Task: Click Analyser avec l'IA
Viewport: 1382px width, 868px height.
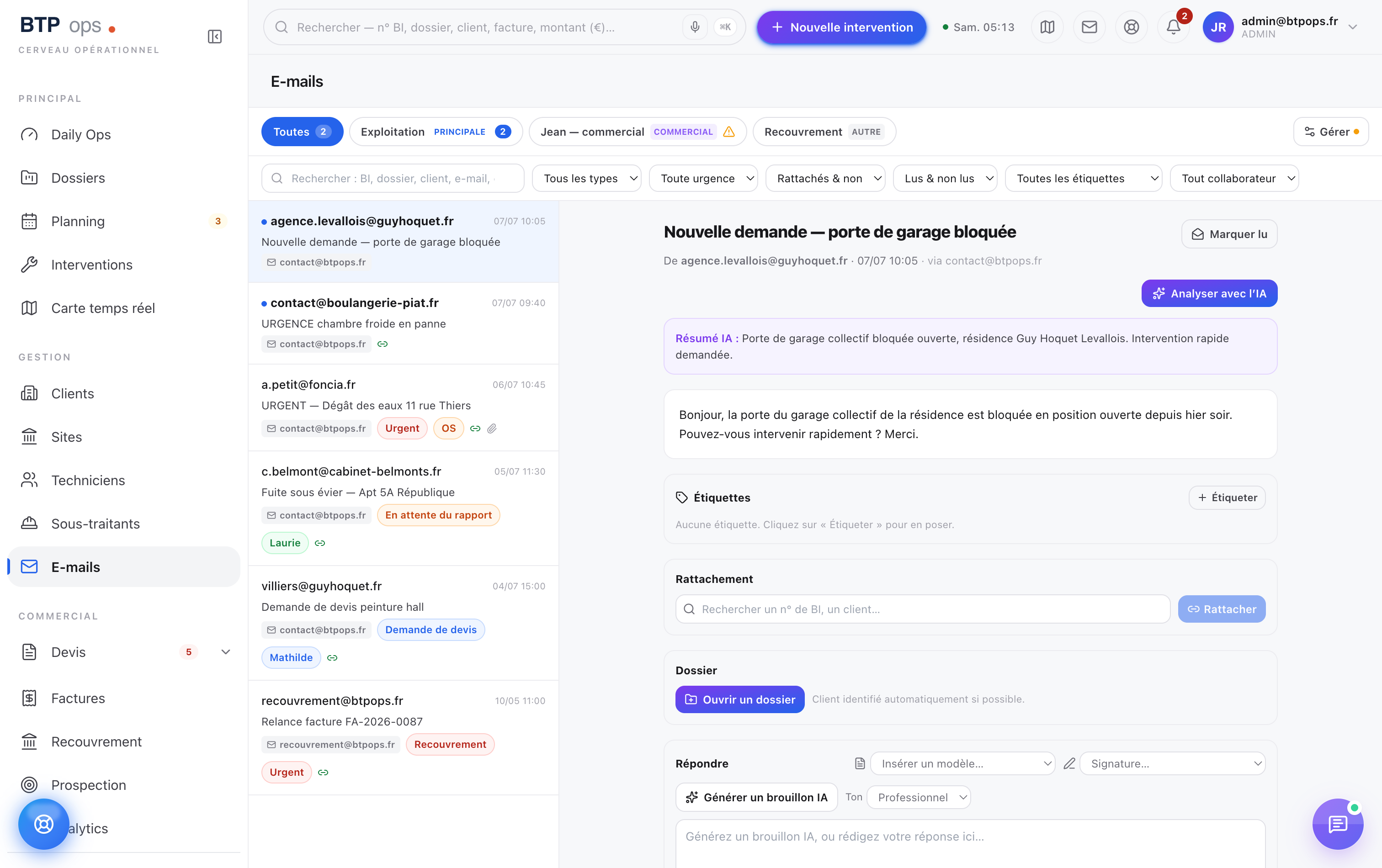Action: [1209, 293]
